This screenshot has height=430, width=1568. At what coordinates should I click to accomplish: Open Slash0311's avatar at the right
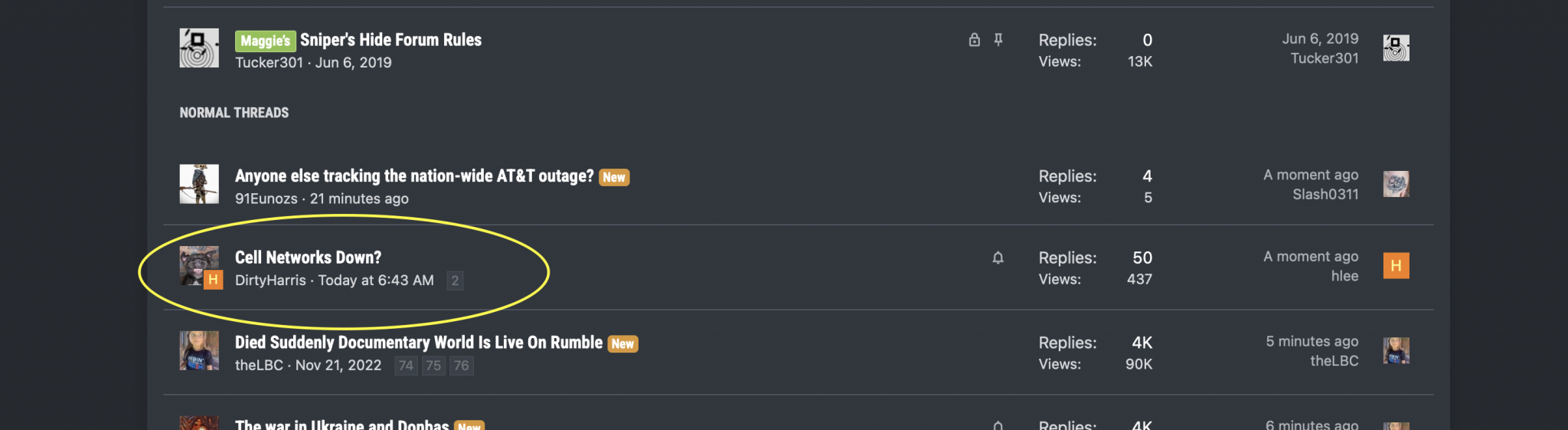pos(1396,184)
